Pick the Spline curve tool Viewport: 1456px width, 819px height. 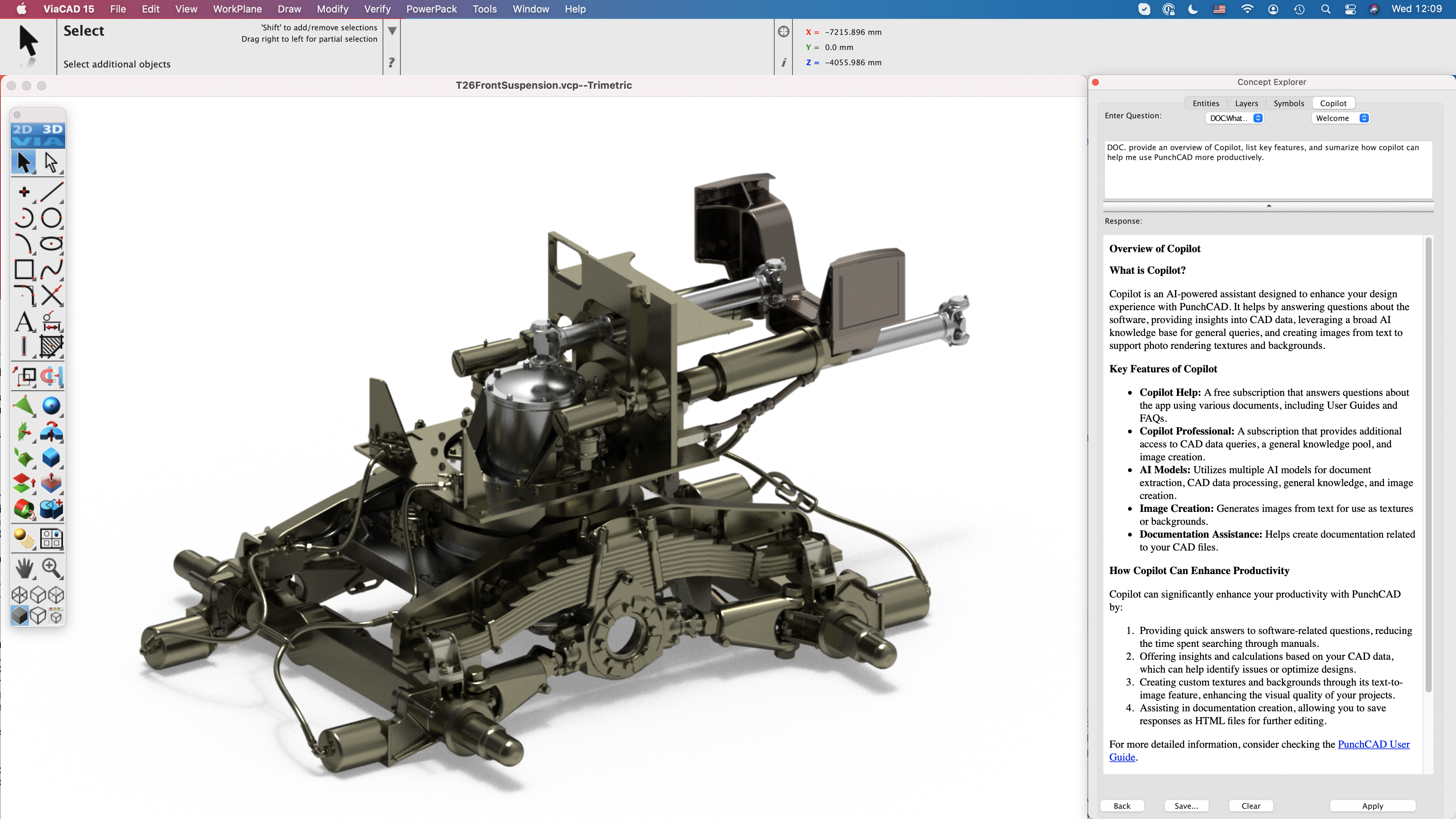tap(52, 269)
